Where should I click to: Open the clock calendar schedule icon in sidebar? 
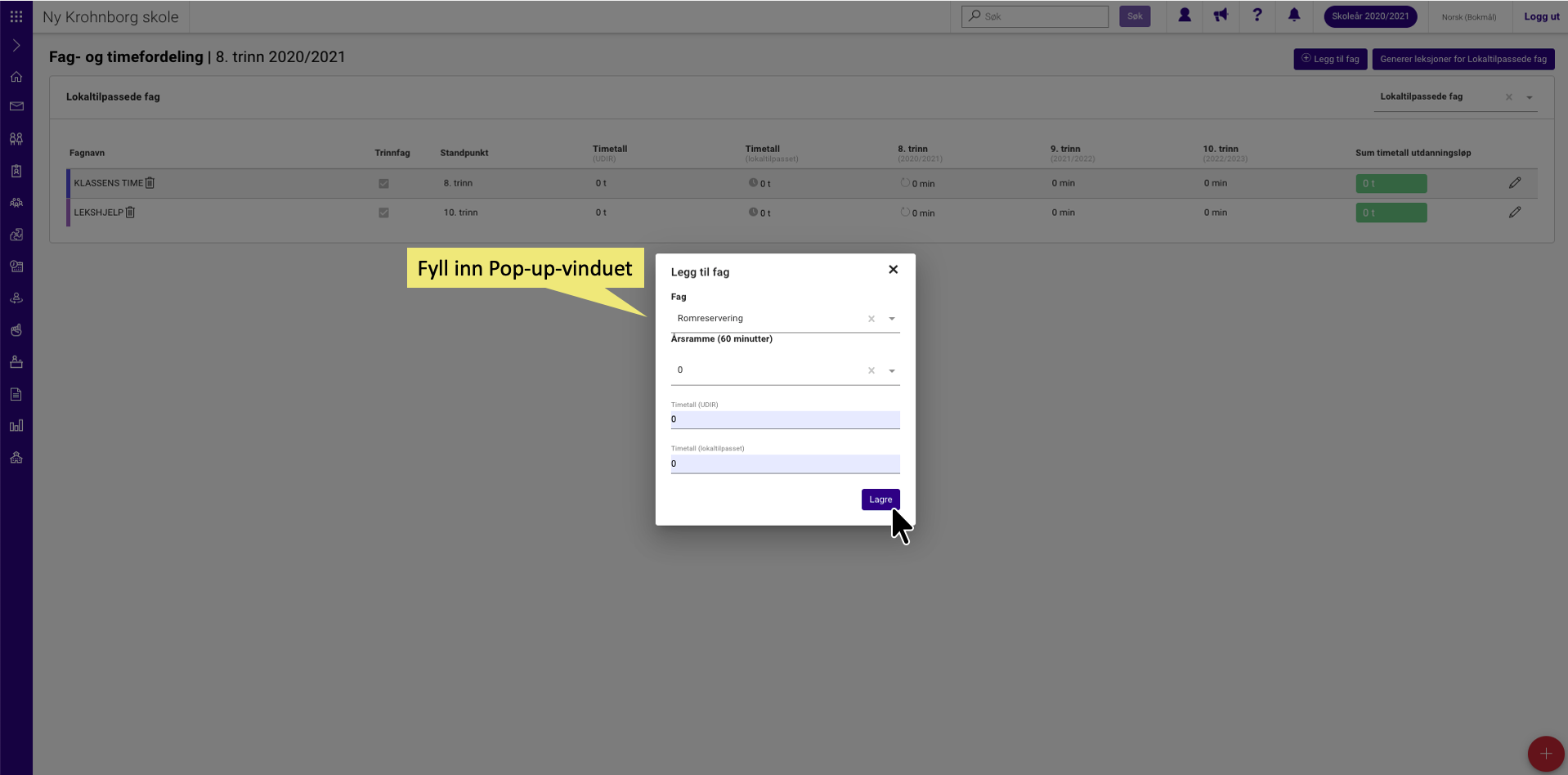point(16,267)
